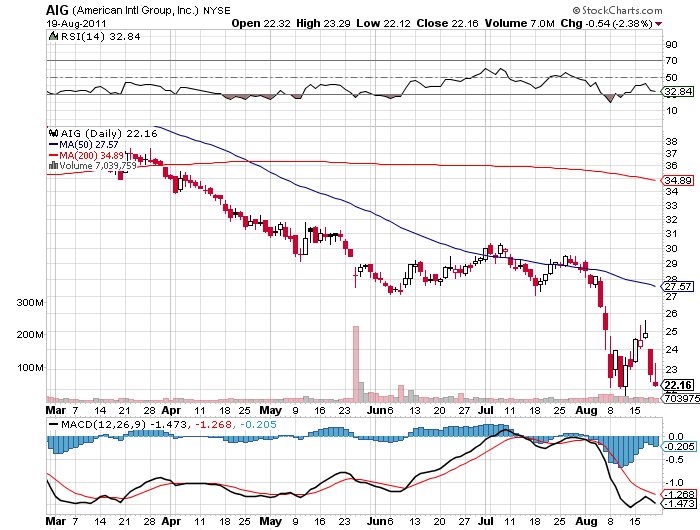Click the Jul label on the price chart date axis

[486, 410]
